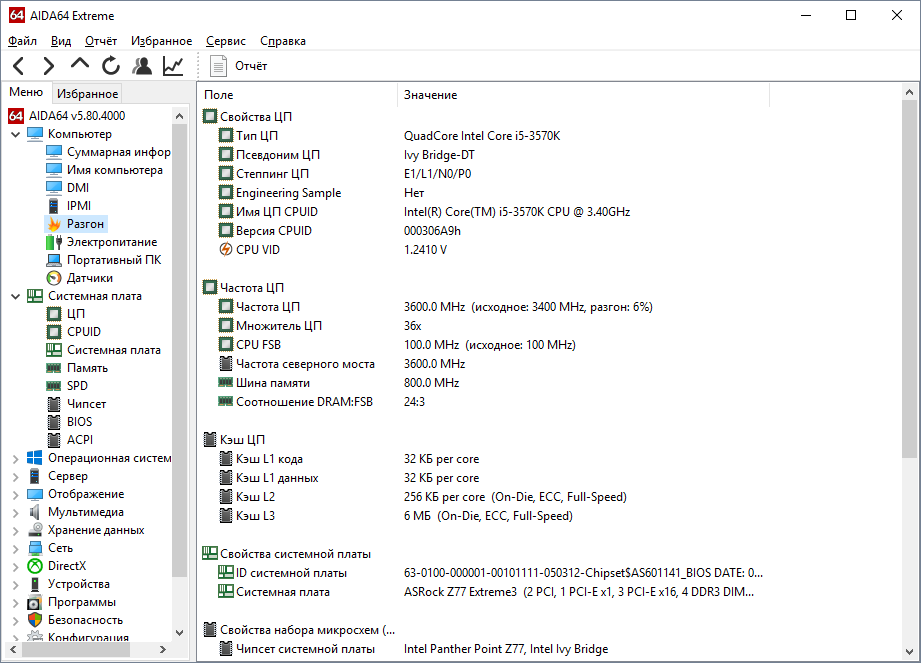Click the Безопасность shield icon
Image resolution: width=921 pixels, height=663 pixels.
[x=35, y=620]
